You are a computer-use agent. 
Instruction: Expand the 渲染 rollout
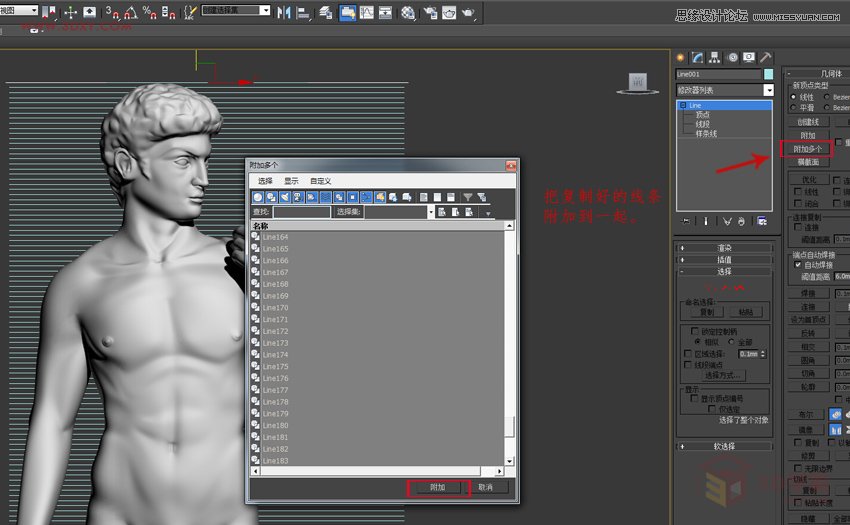coord(724,248)
